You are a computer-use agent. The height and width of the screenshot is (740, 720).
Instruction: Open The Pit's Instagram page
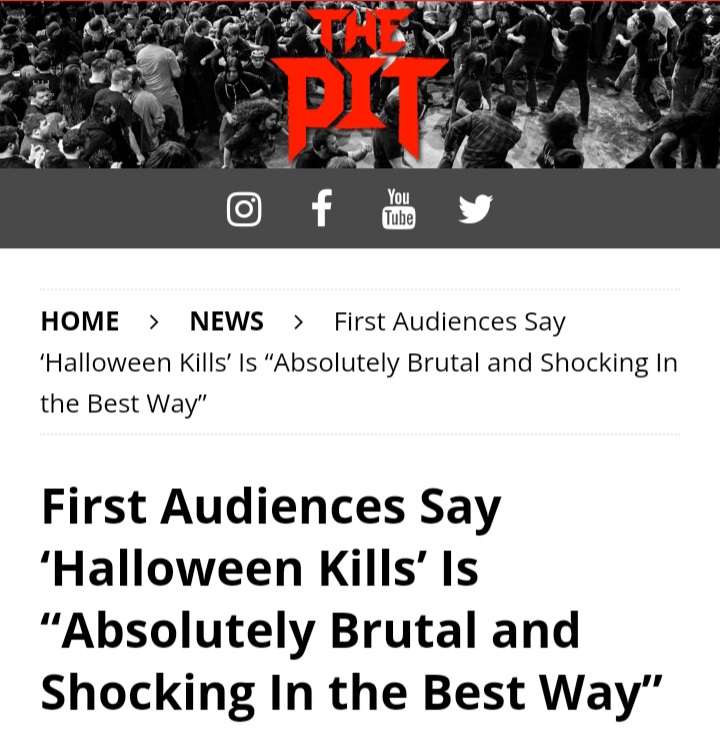(x=244, y=209)
